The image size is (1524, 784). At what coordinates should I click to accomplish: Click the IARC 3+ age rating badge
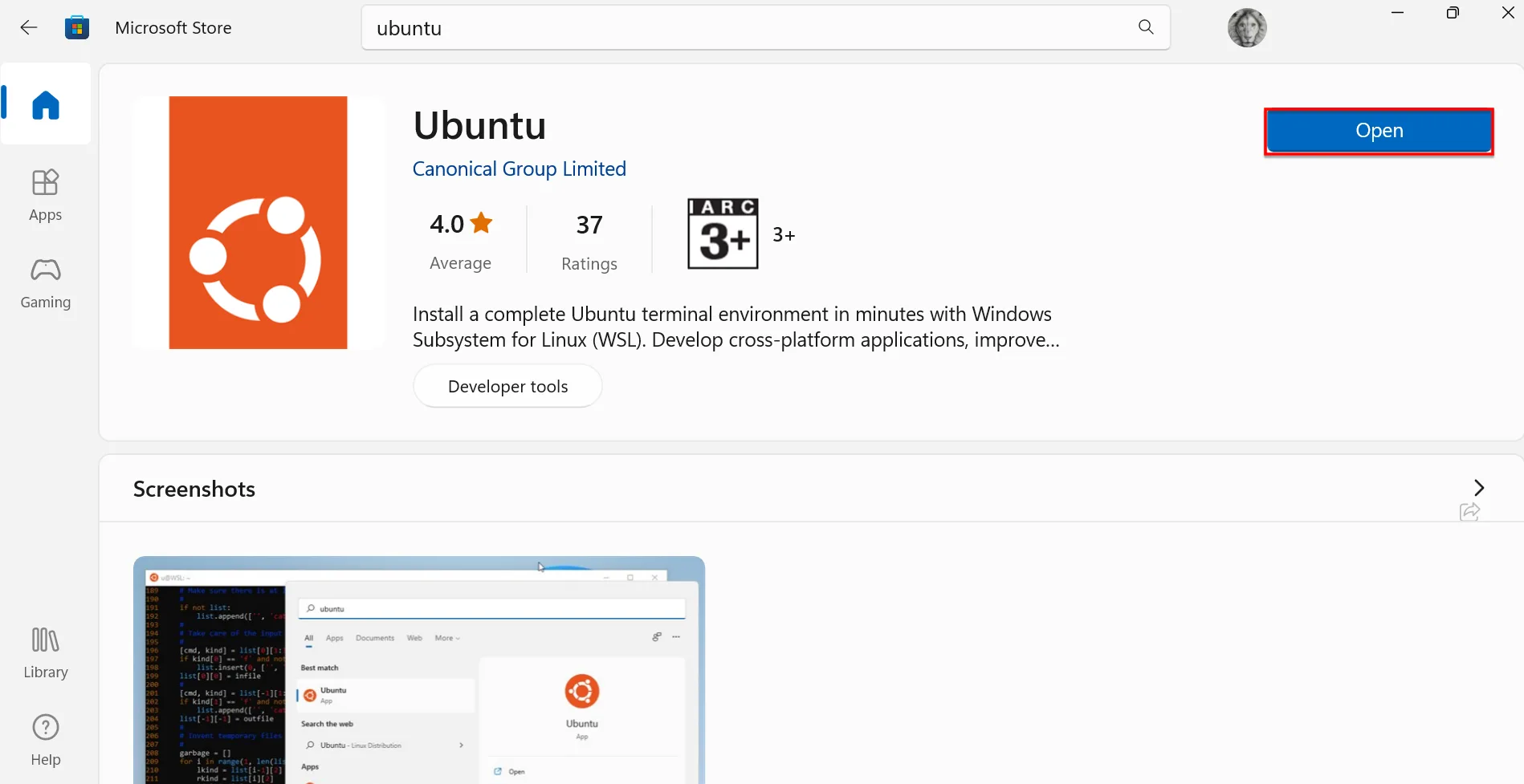click(x=723, y=234)
